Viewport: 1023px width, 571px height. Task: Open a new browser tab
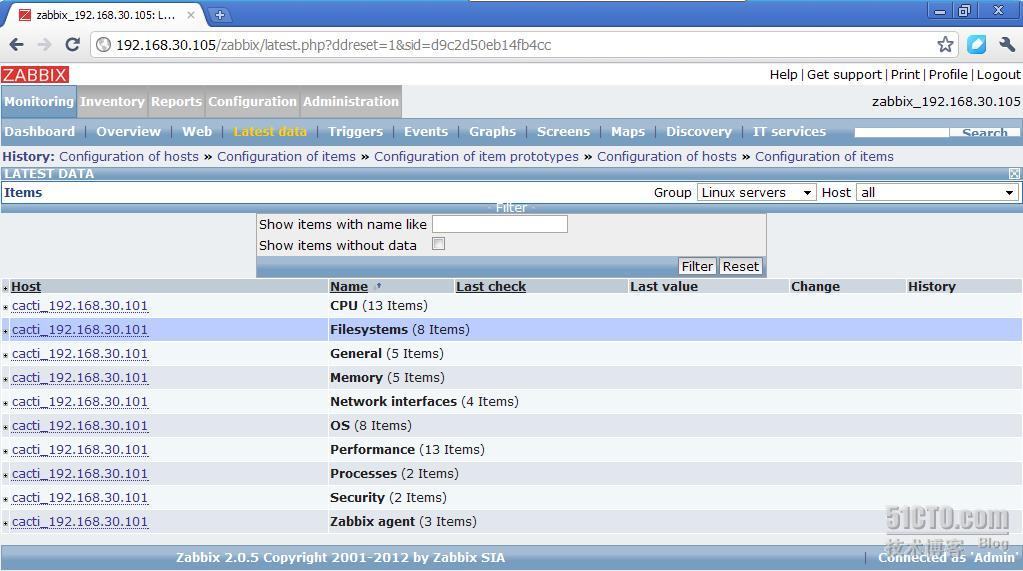click(x=220, y=14)
